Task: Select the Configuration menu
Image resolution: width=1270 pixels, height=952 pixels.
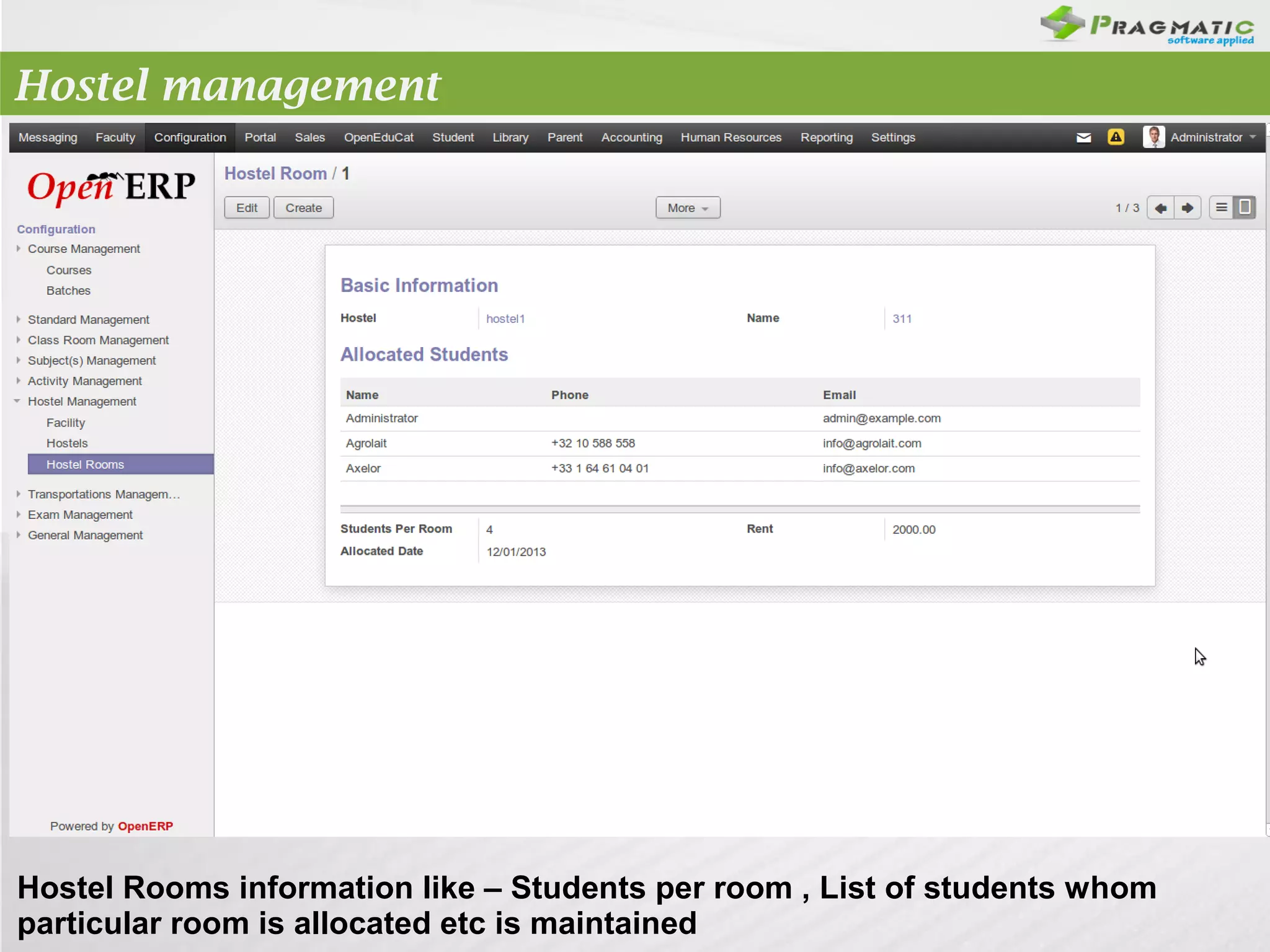Action: [190, 138]
